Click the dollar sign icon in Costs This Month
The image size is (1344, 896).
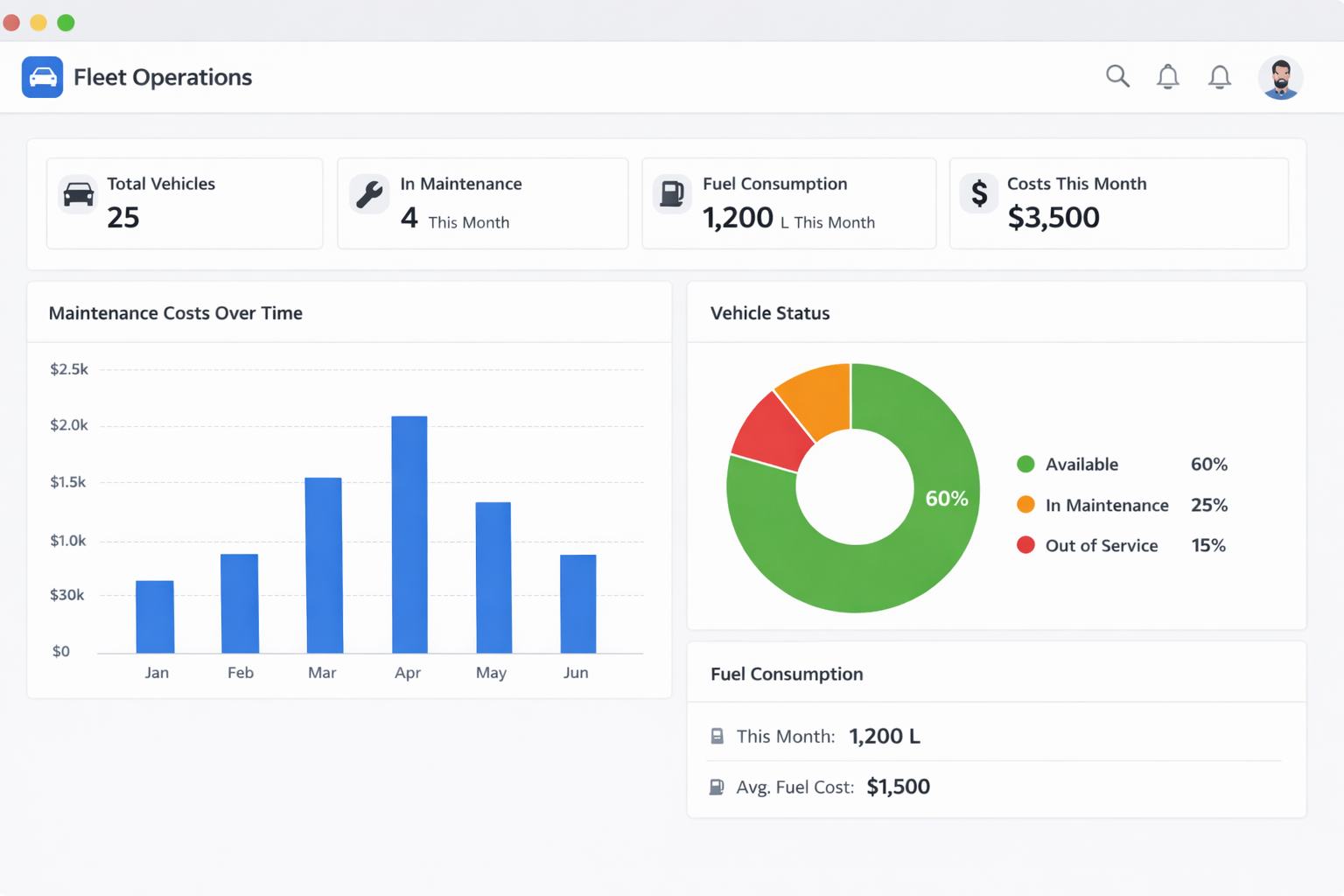pyautogui.click(x=979, y=194)
